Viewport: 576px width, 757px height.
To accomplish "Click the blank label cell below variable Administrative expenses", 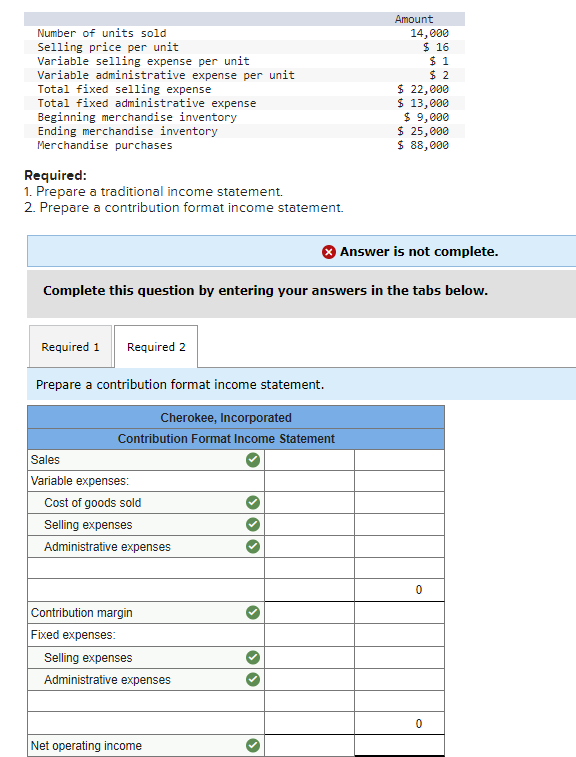I will [x=146, y=568].
